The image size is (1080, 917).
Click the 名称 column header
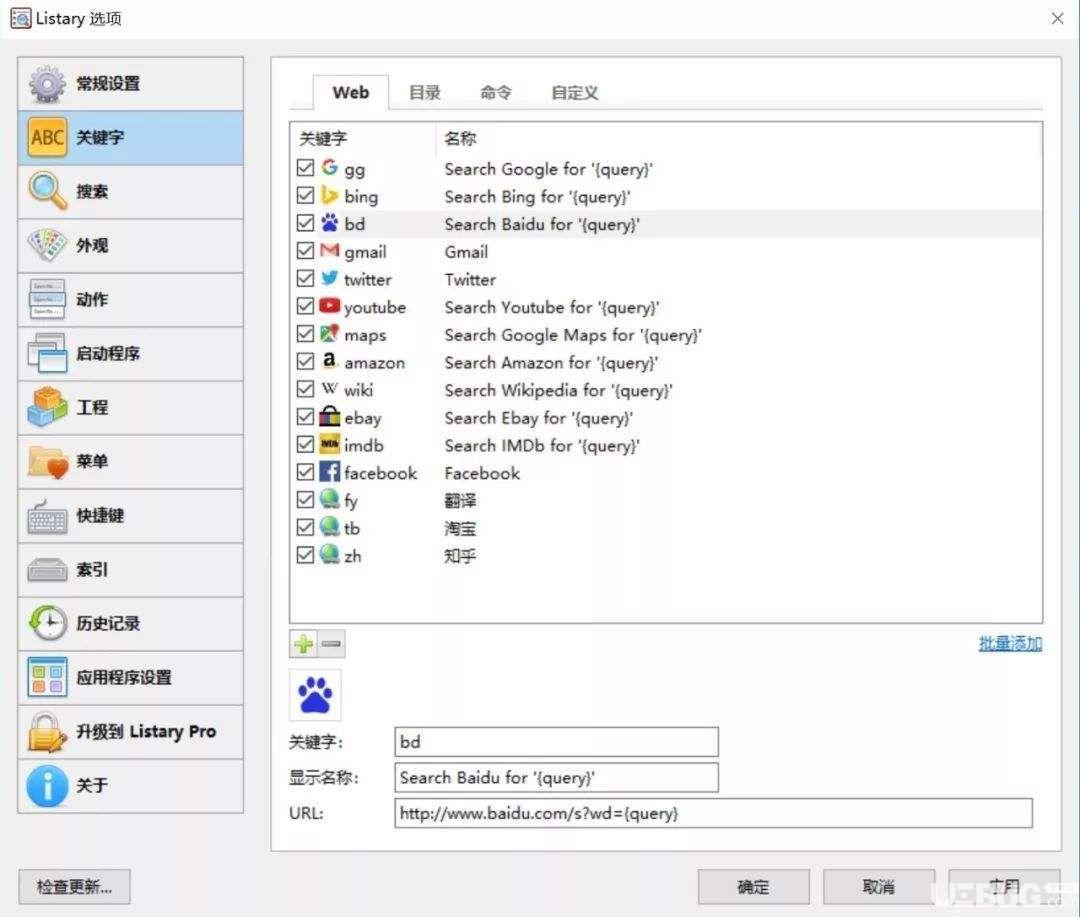[x=460, y=138]
